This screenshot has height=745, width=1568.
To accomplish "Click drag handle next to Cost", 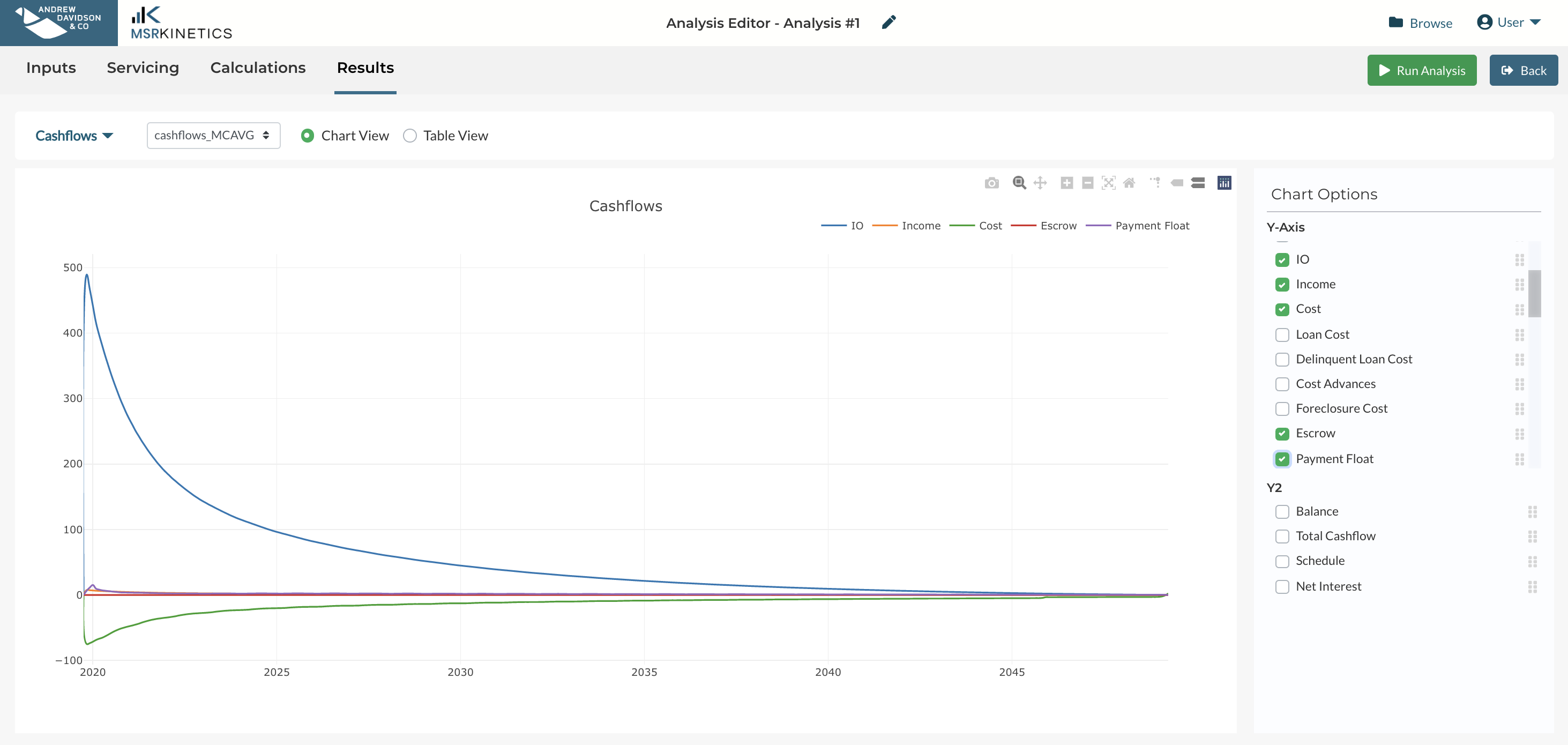I will coord(1519,309).
